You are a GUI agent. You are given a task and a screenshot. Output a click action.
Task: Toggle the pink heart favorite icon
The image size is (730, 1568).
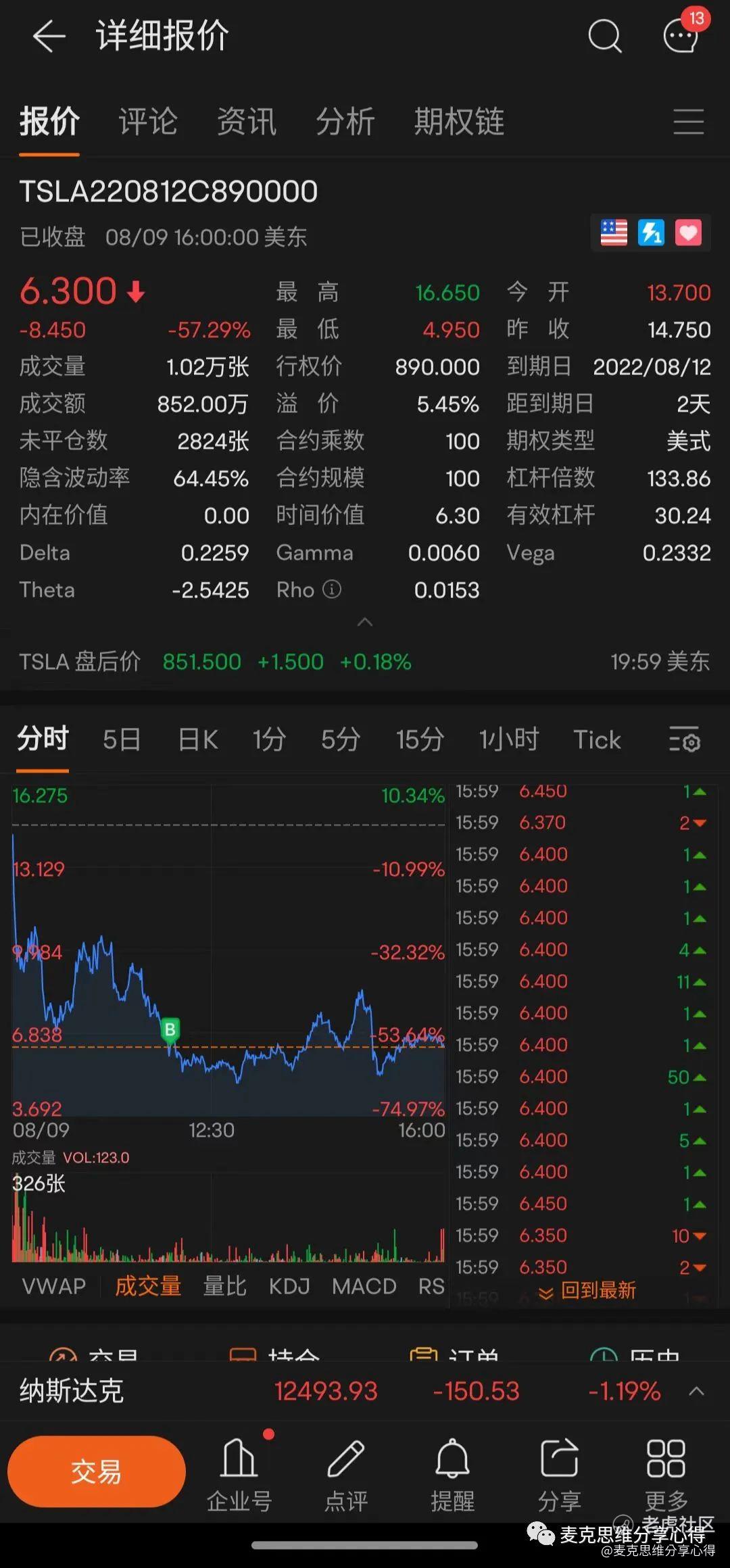688,233
